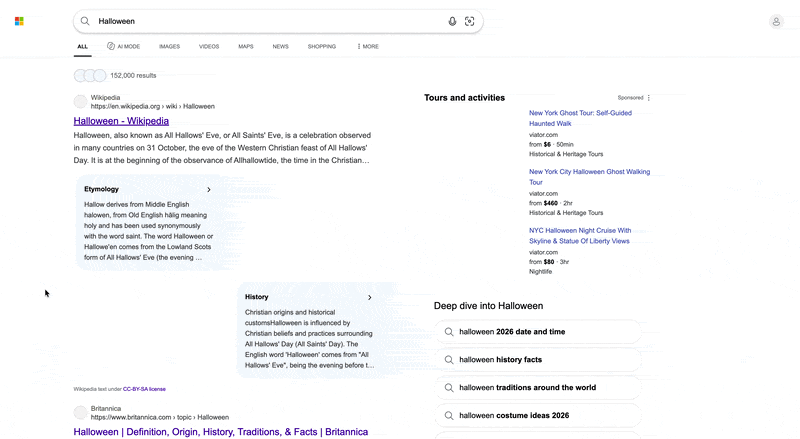Click magnifier beside halloween history facts
Image resolution: width=800 pixels, height=439 pixels.
[x=449, y=360]
